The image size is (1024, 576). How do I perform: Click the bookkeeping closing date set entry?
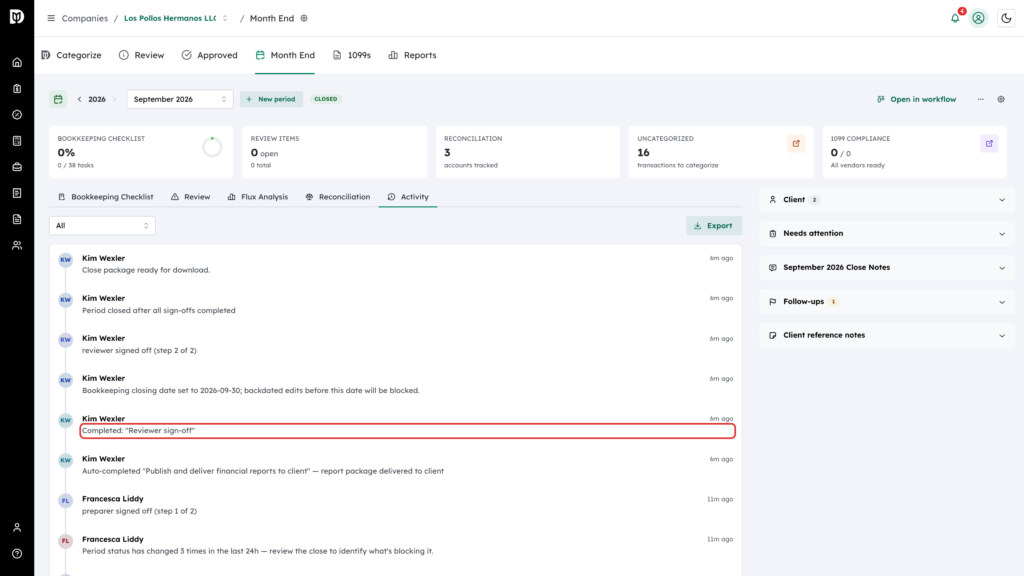[x=251, y=391]
